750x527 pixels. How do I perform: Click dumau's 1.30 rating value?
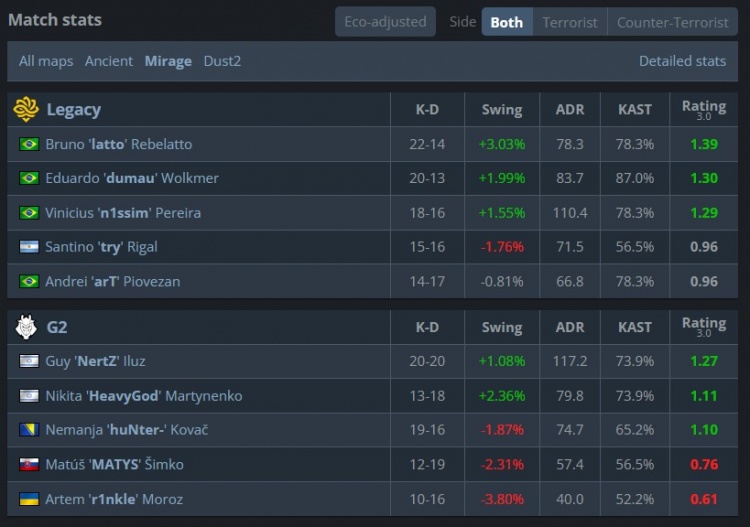[704, 178]
